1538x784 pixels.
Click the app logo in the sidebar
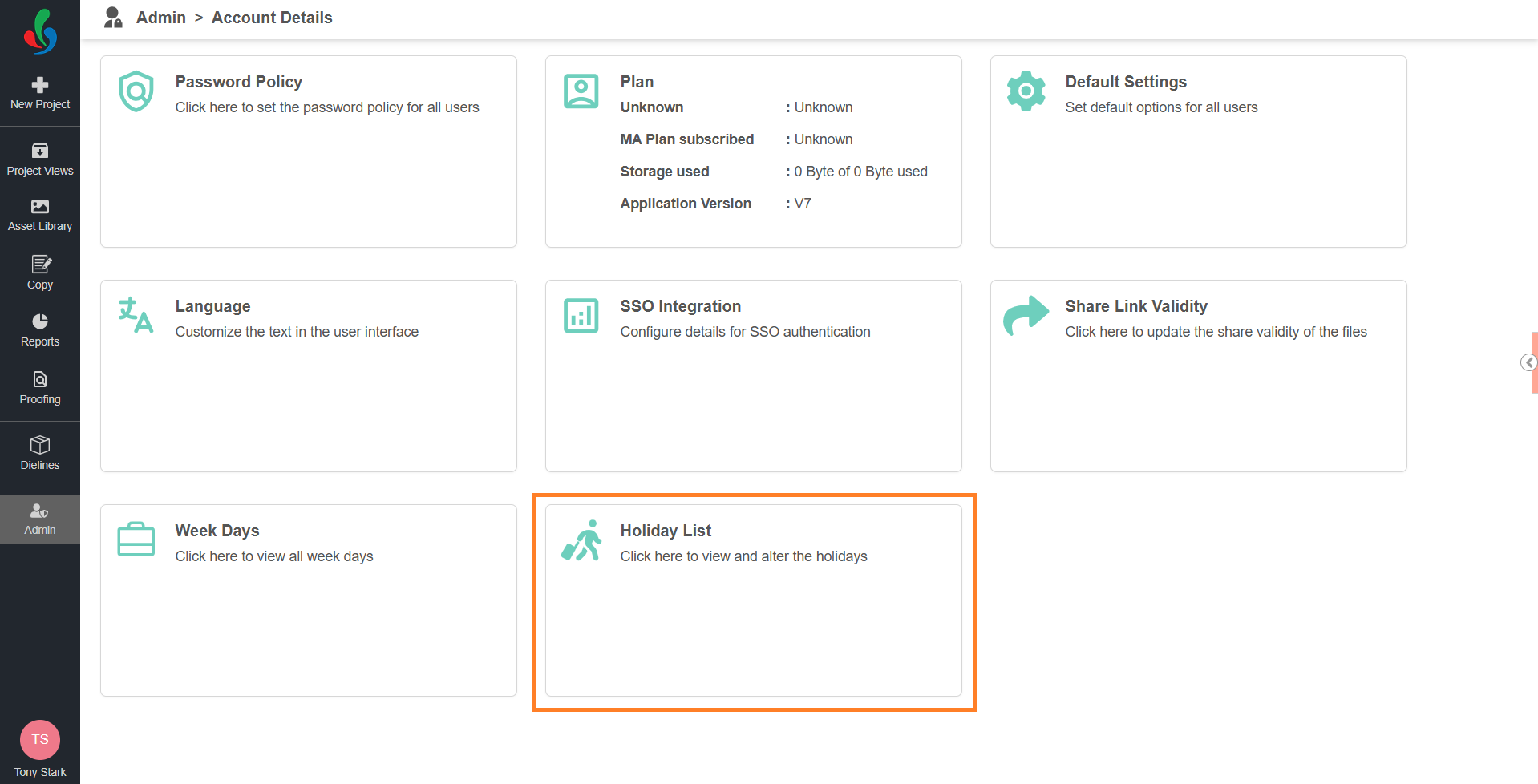tap(40, 32)
